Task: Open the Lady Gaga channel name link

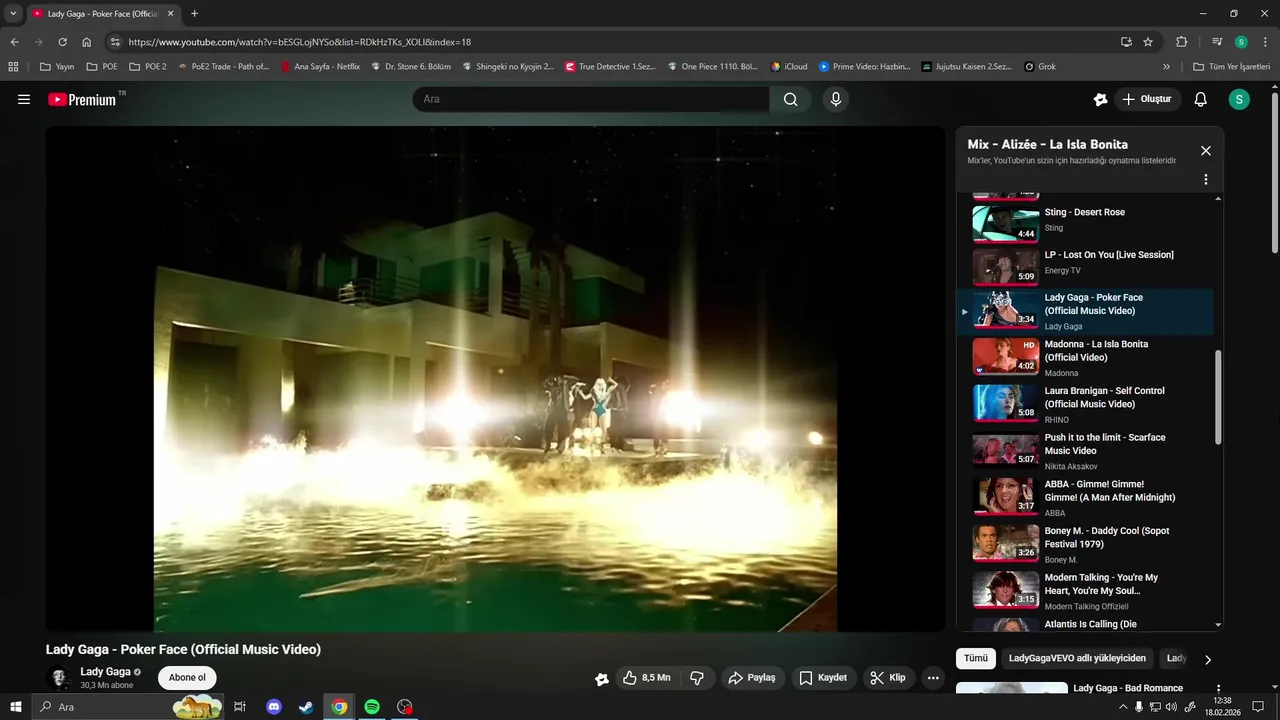Action: [105, 672]
